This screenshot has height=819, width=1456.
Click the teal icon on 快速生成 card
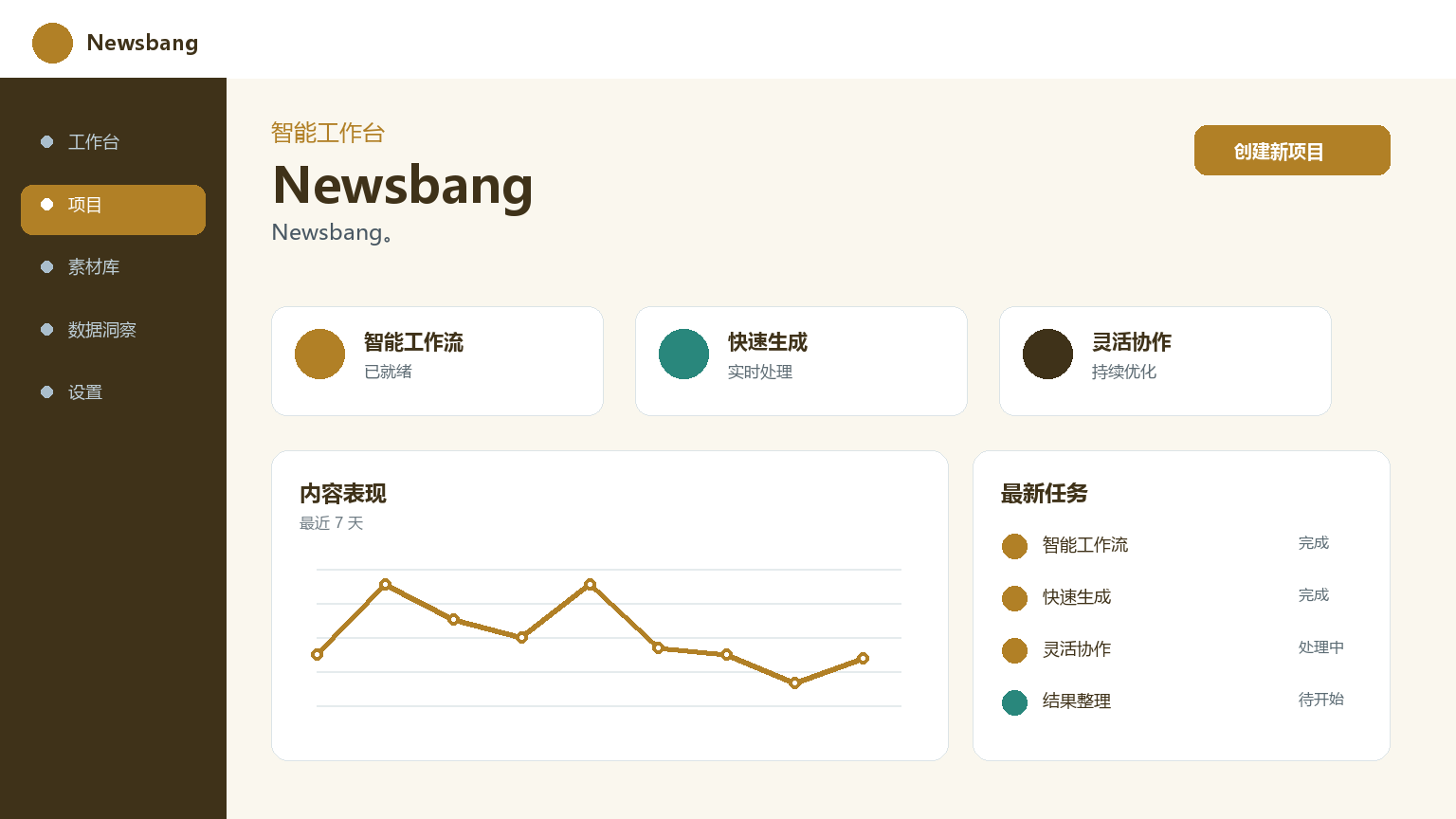[683, 354]
